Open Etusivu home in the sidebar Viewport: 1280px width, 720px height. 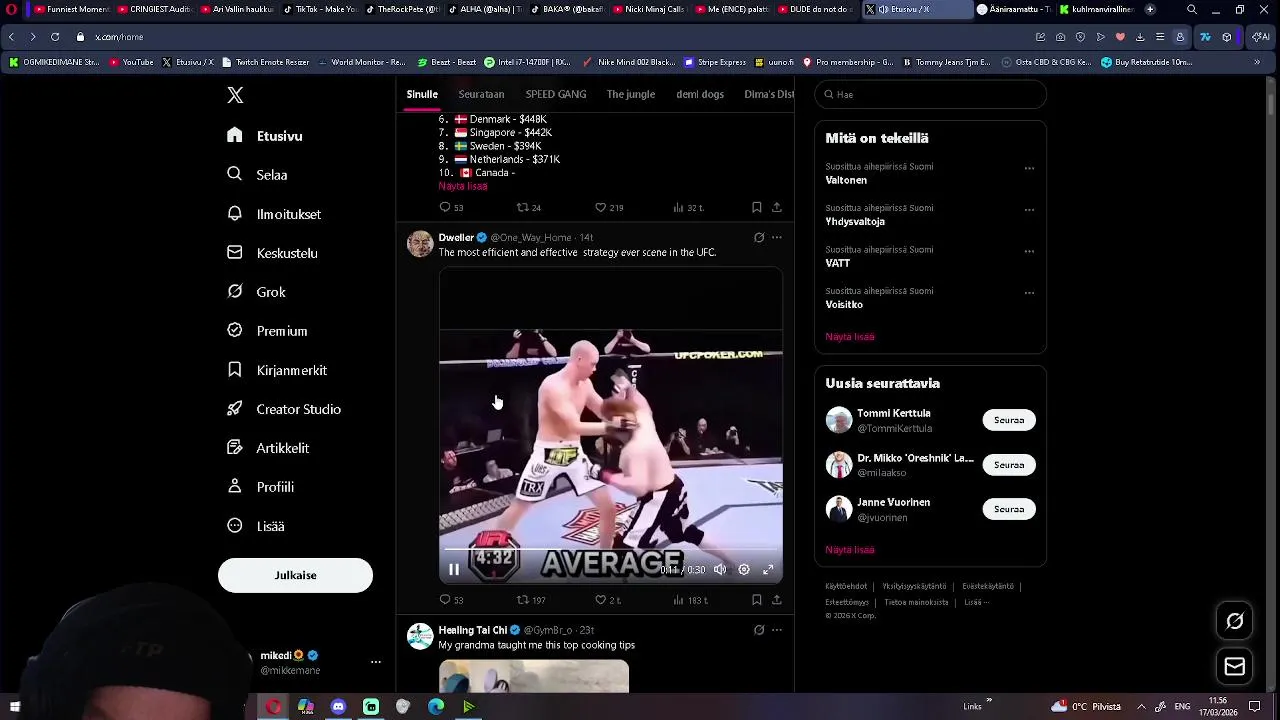[265, 136]
